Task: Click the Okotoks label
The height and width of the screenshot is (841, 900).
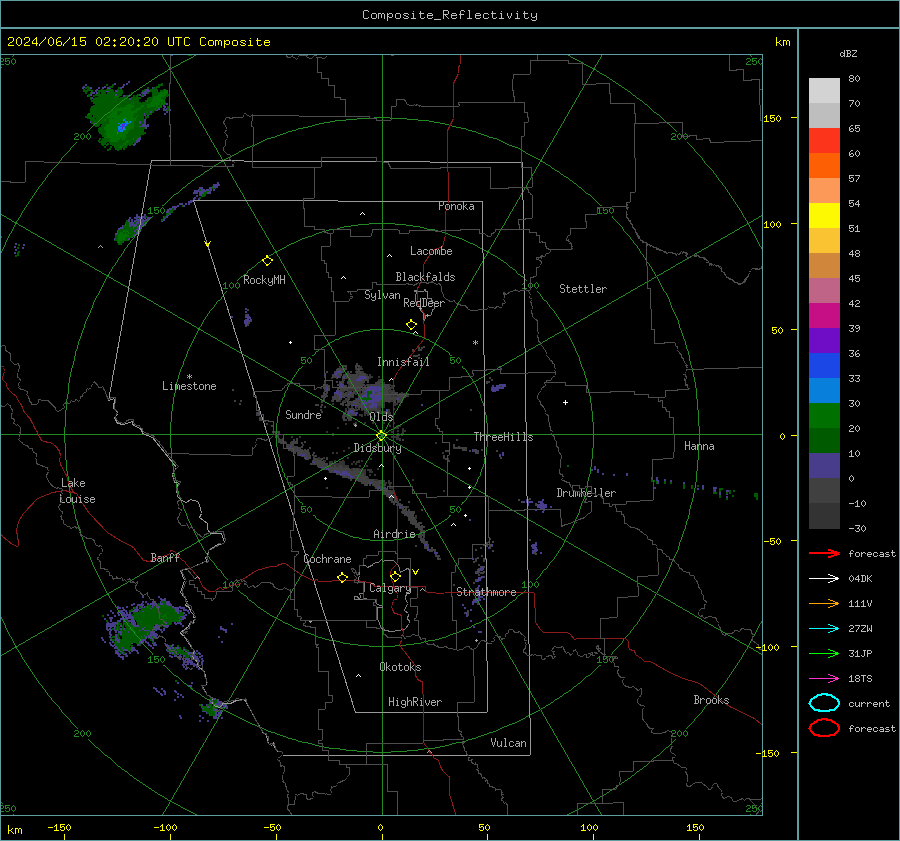Action: point(400,667)
